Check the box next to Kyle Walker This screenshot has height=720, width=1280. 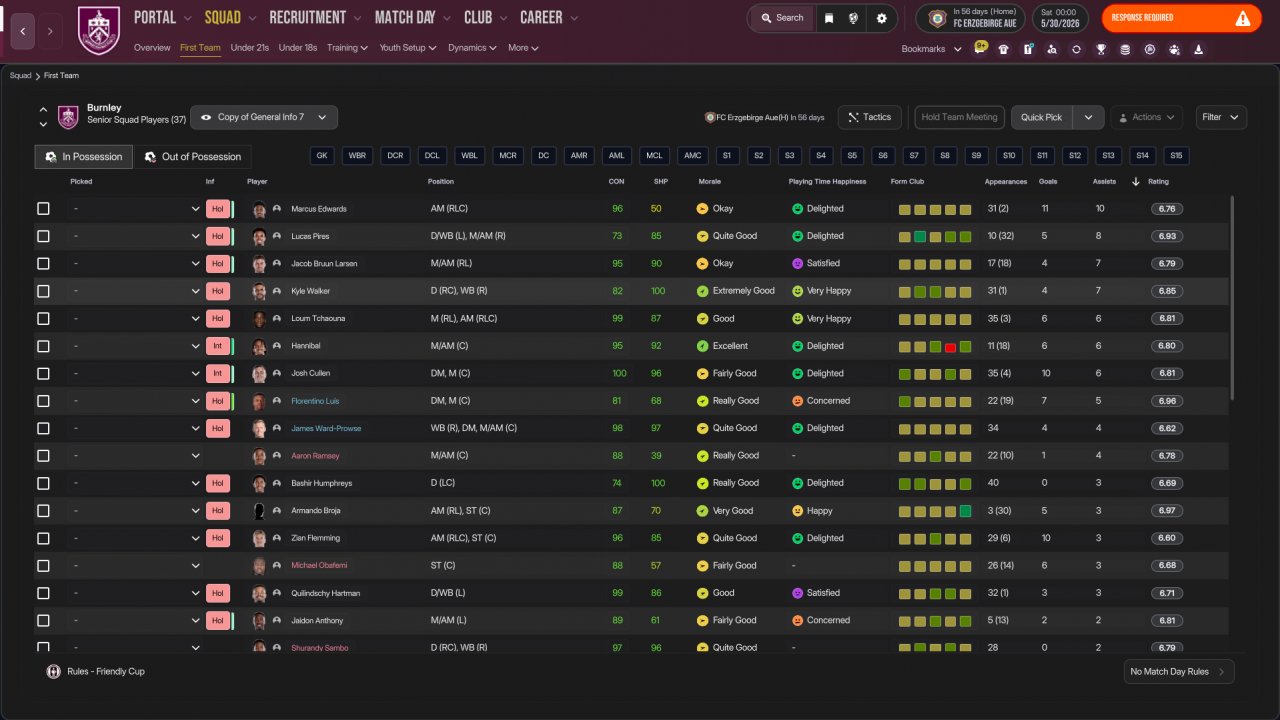[43, 291]
